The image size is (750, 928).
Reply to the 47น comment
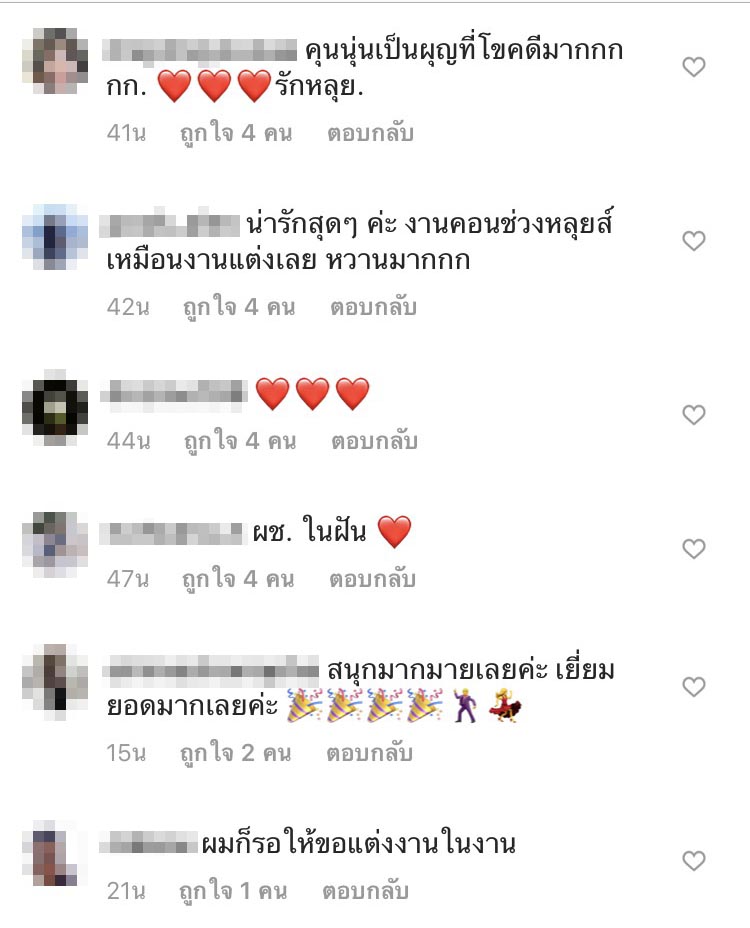pyautogui.click(x=372, y=579)
